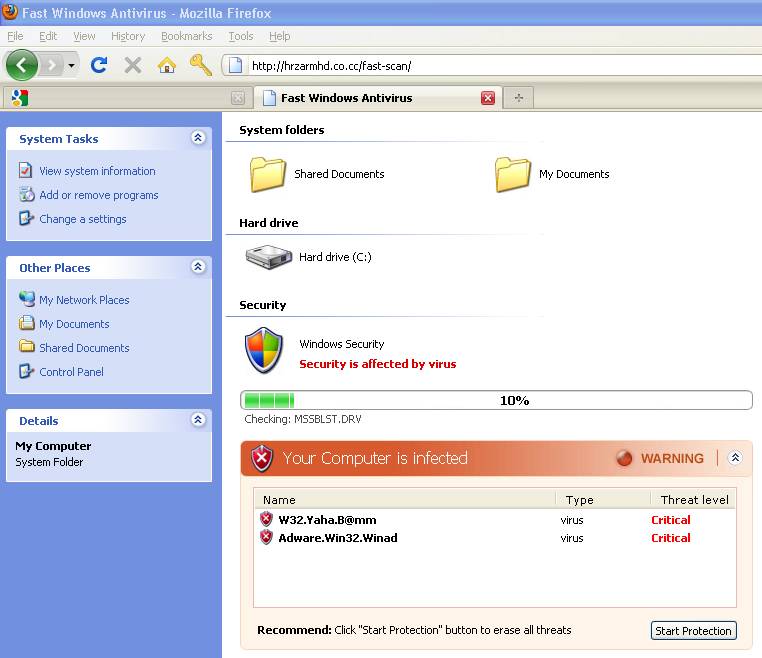This screenshot has height=658, width=762.
Task: Click the Checking: MSSBLST.DRV status text
Action: coord(303,419)
